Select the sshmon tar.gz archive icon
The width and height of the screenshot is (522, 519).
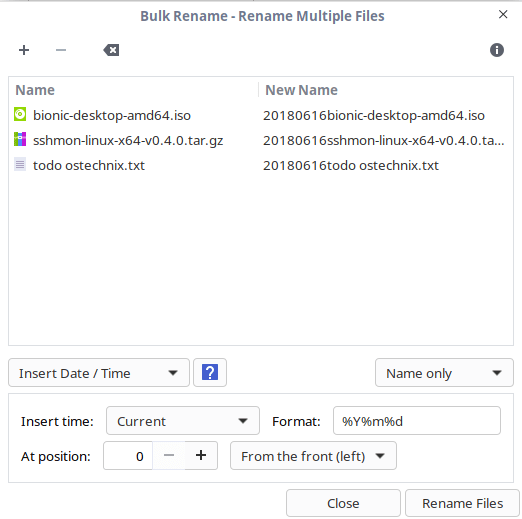click(x=20, y=139)
